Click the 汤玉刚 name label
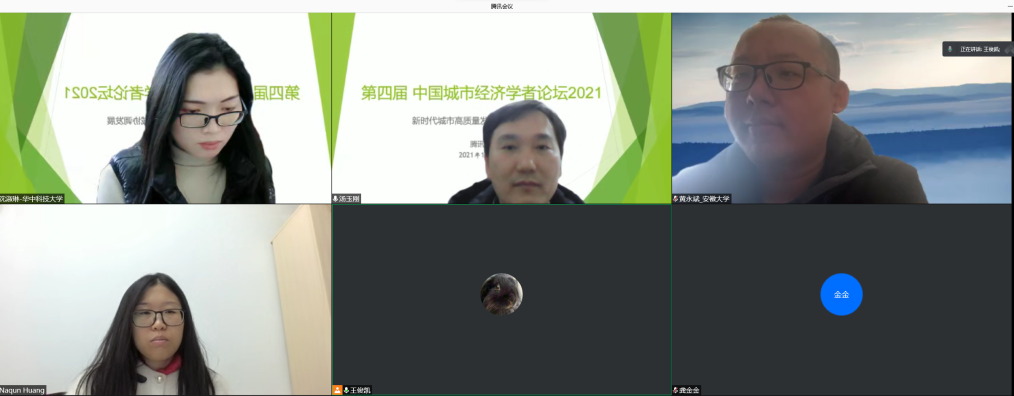 coord(350,199)
